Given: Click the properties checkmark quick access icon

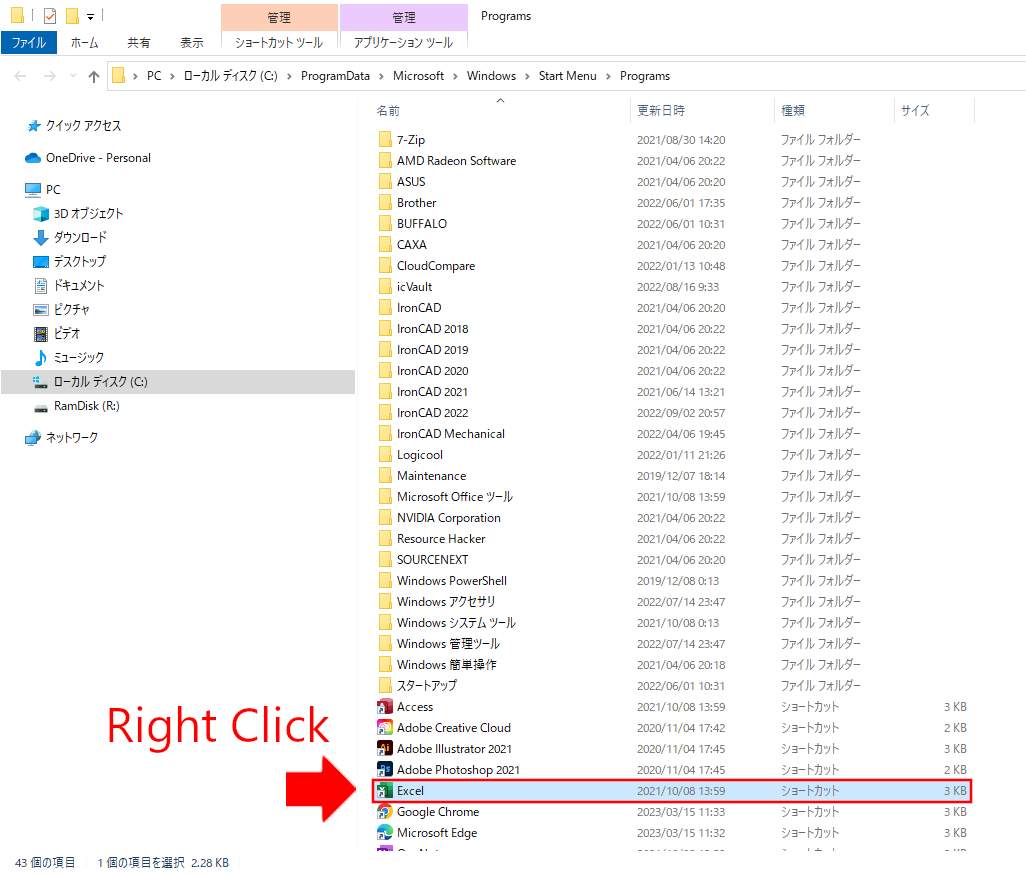Looking at the screenshot, I should tap(50, 16).
